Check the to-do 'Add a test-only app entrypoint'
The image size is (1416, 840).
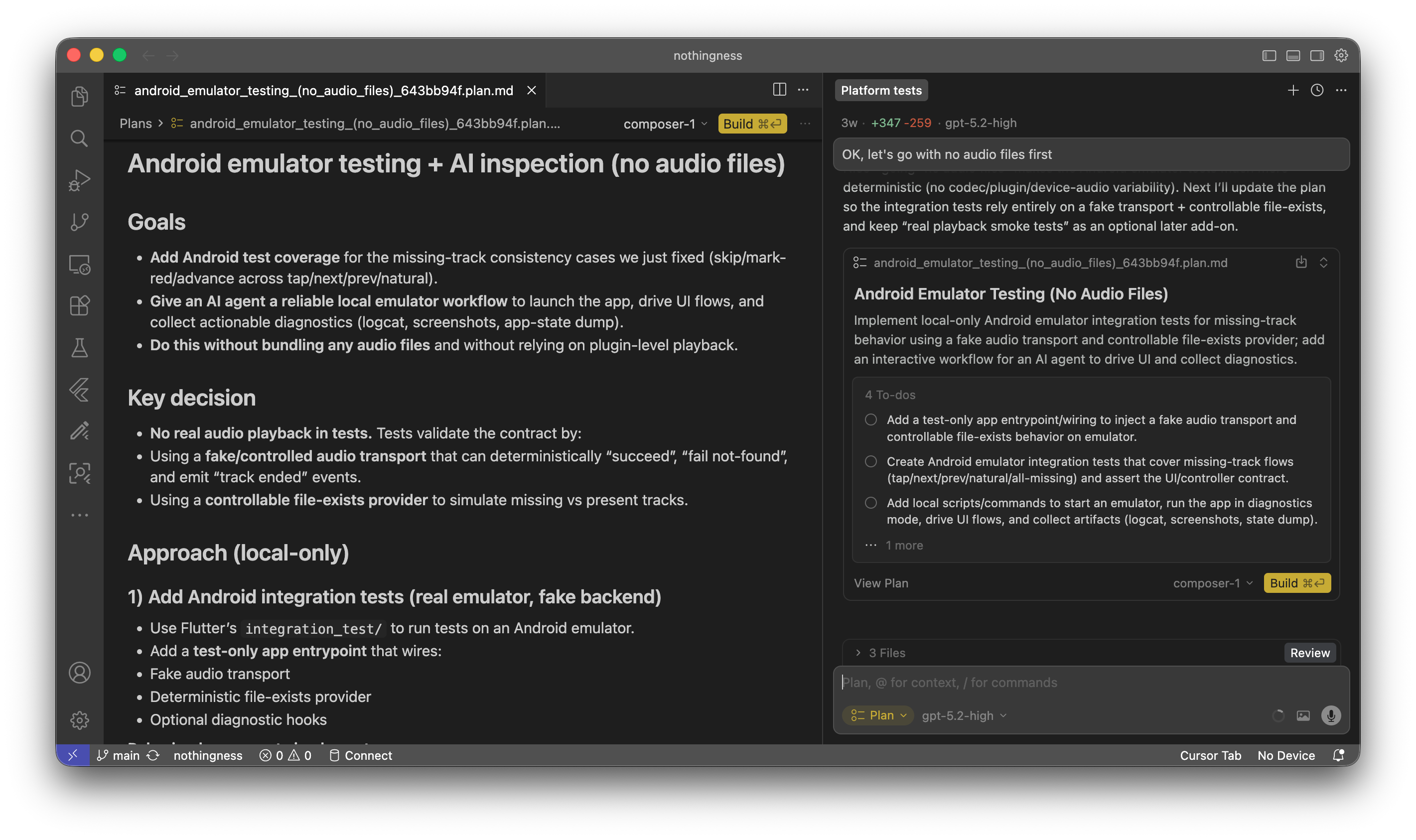tap(871, 420)
